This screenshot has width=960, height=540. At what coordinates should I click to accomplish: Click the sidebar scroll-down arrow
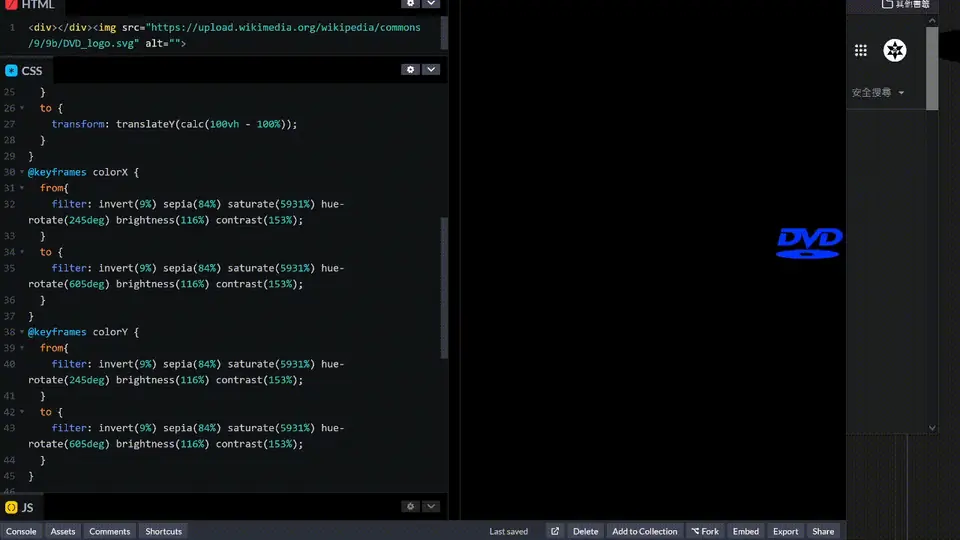pyautogui.click(x=932, y=428)
